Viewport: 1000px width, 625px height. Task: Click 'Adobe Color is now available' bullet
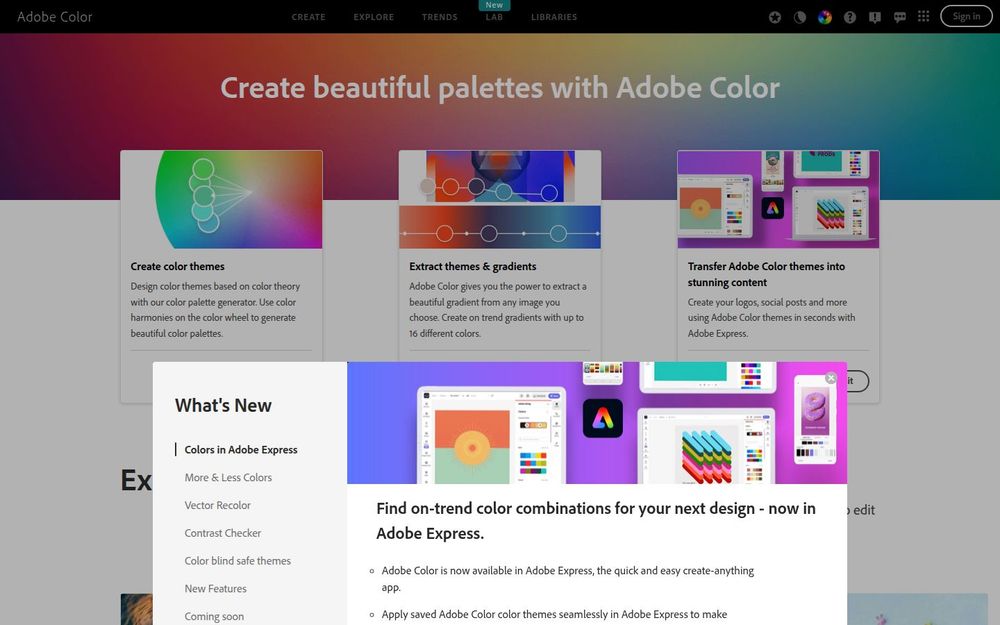pyautogui.click(x=568, y=578)
